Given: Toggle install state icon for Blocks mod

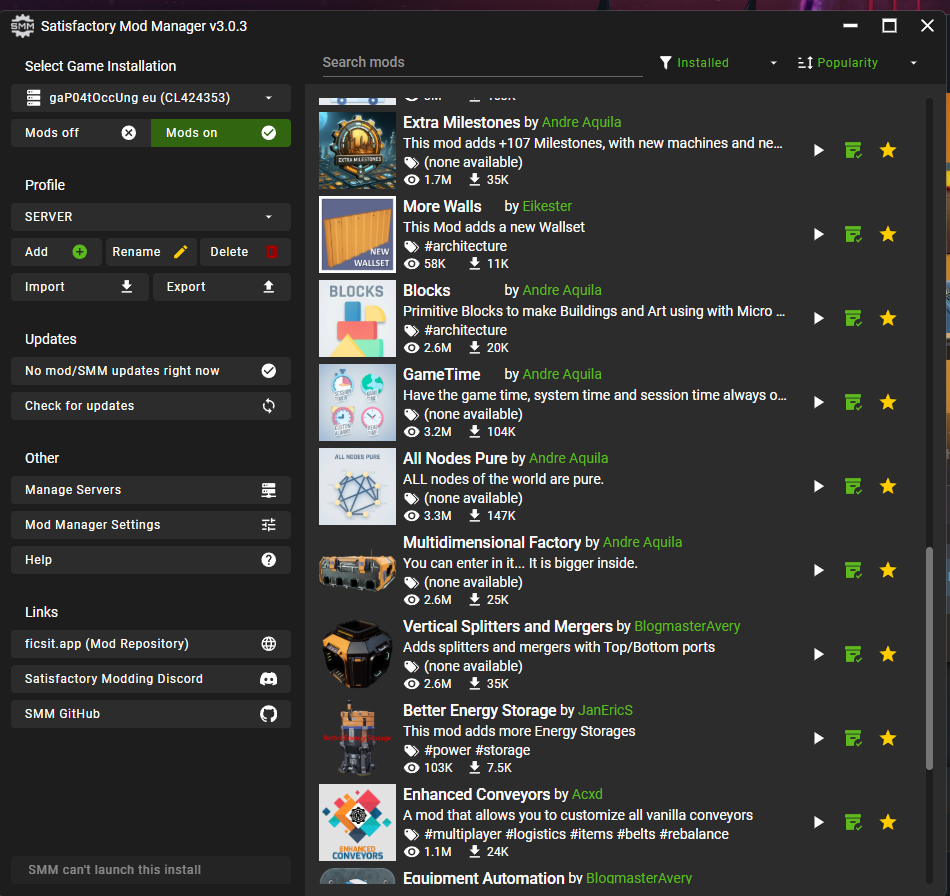Looking at the screenshot, I should pyautogui.click(x=853, y=318).
